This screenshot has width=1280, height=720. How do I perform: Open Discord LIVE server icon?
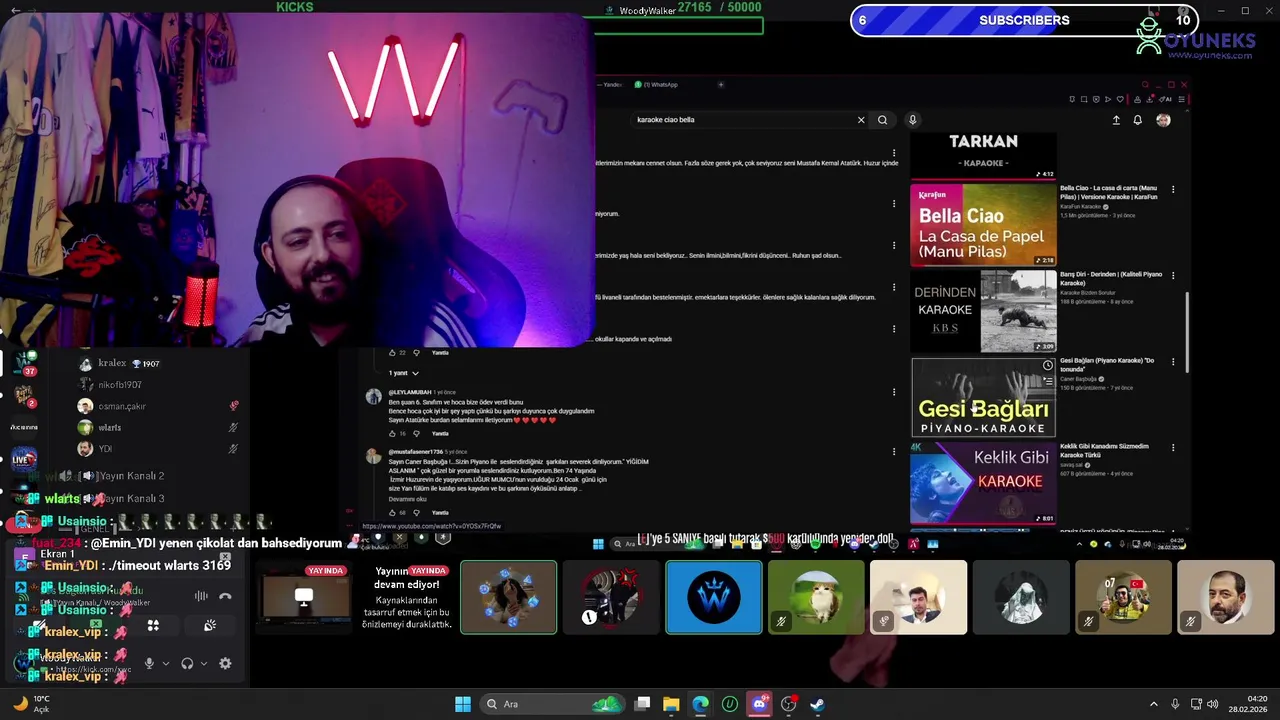[x=24, y=459]
